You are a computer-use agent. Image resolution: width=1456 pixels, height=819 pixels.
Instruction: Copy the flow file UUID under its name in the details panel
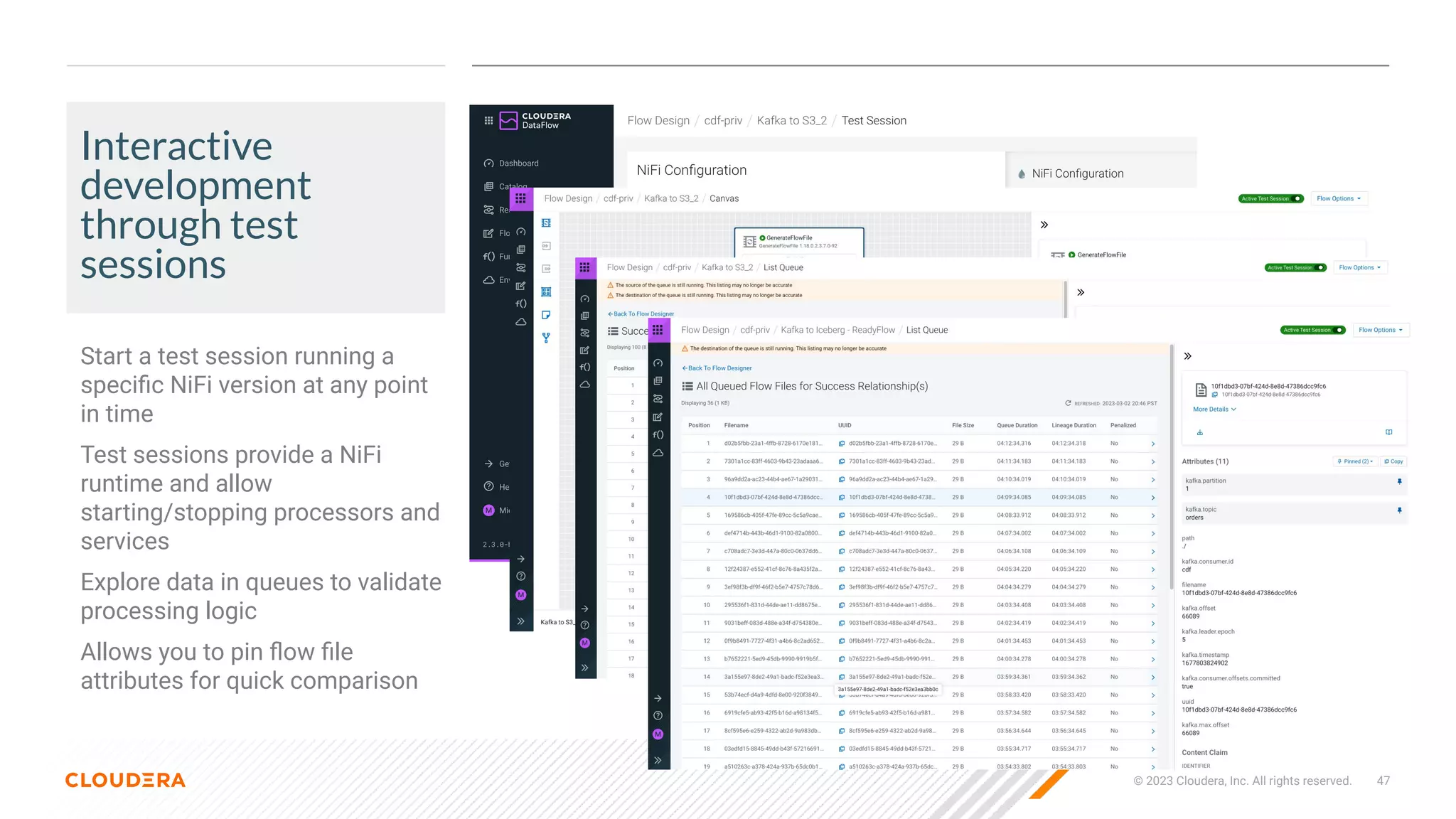[x=1215, y=395]
